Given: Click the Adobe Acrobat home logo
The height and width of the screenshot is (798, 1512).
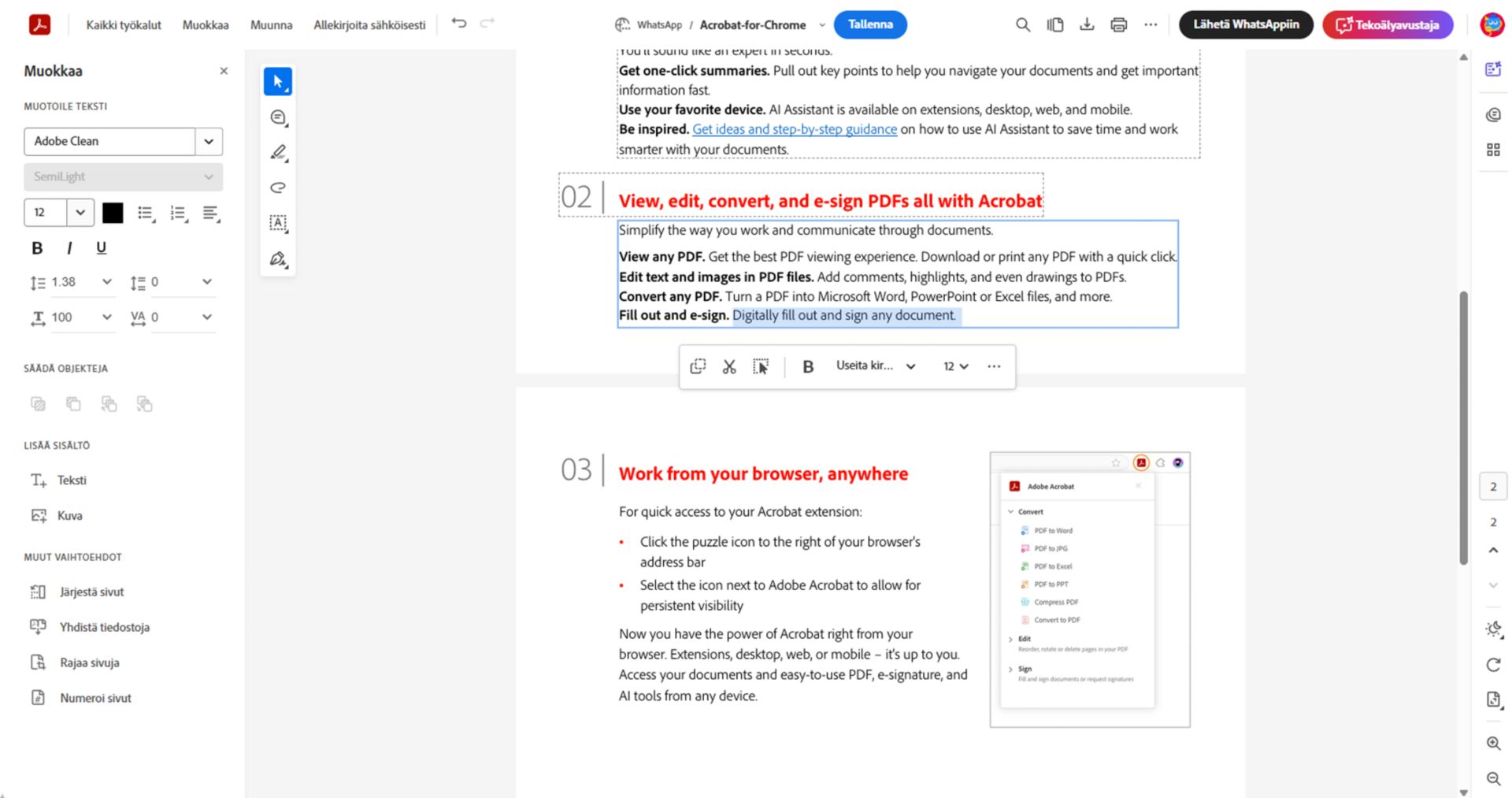Looking at the screenshot, I should pos(40,24).
